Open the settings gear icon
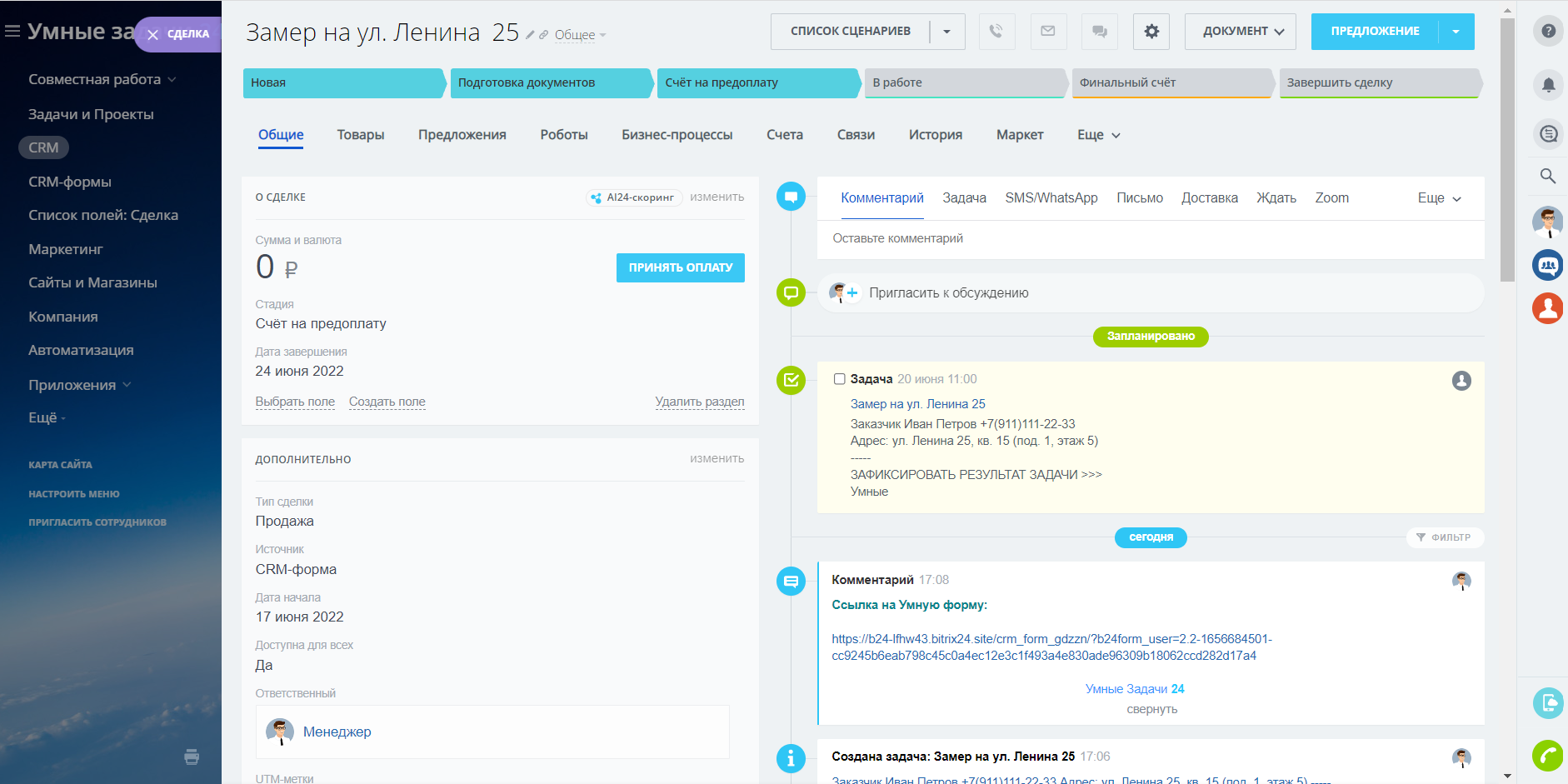1568x784 pixels. [x=1151, y=32]
